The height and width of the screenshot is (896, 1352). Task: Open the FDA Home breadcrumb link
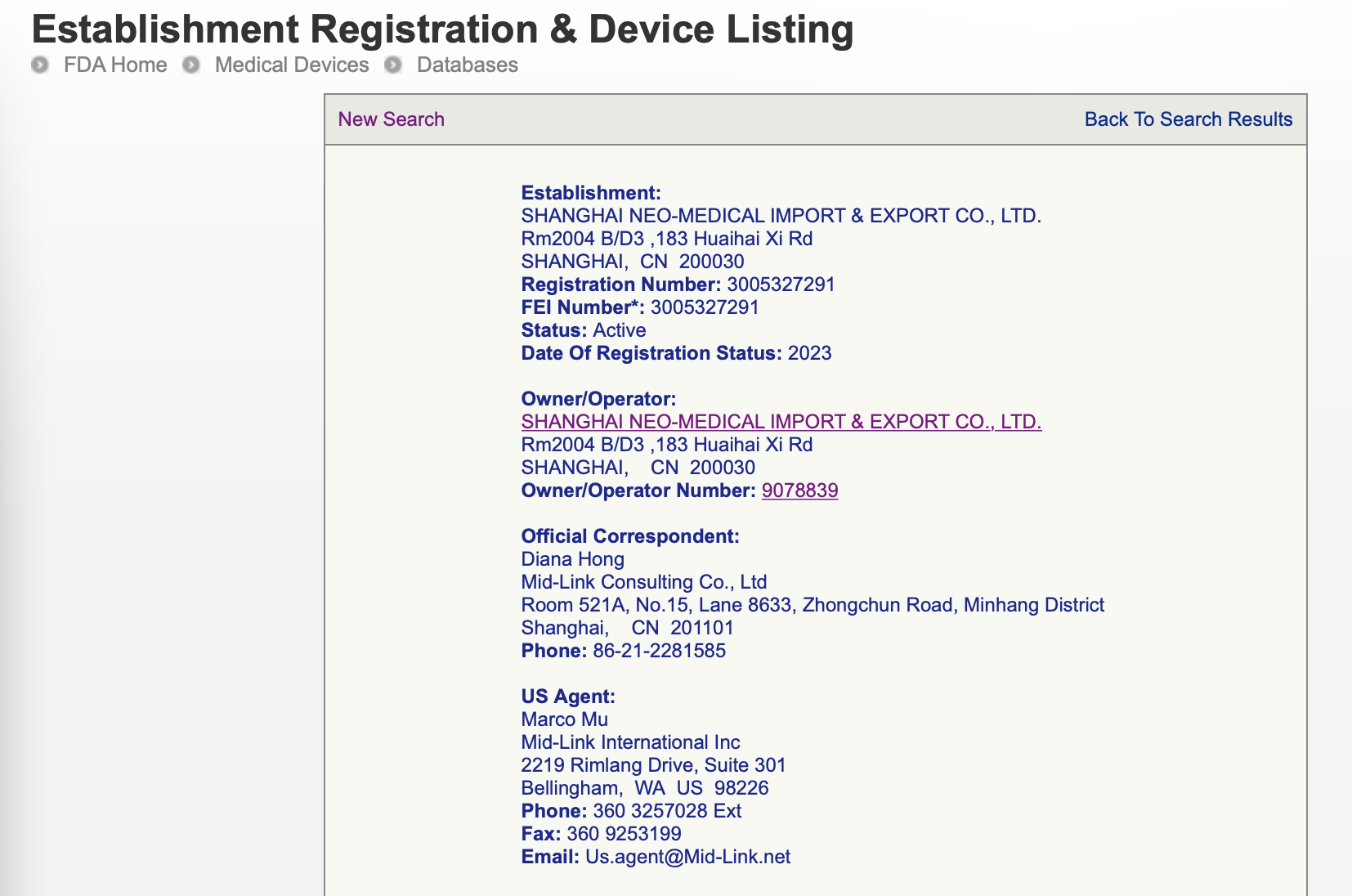(115, 65)
